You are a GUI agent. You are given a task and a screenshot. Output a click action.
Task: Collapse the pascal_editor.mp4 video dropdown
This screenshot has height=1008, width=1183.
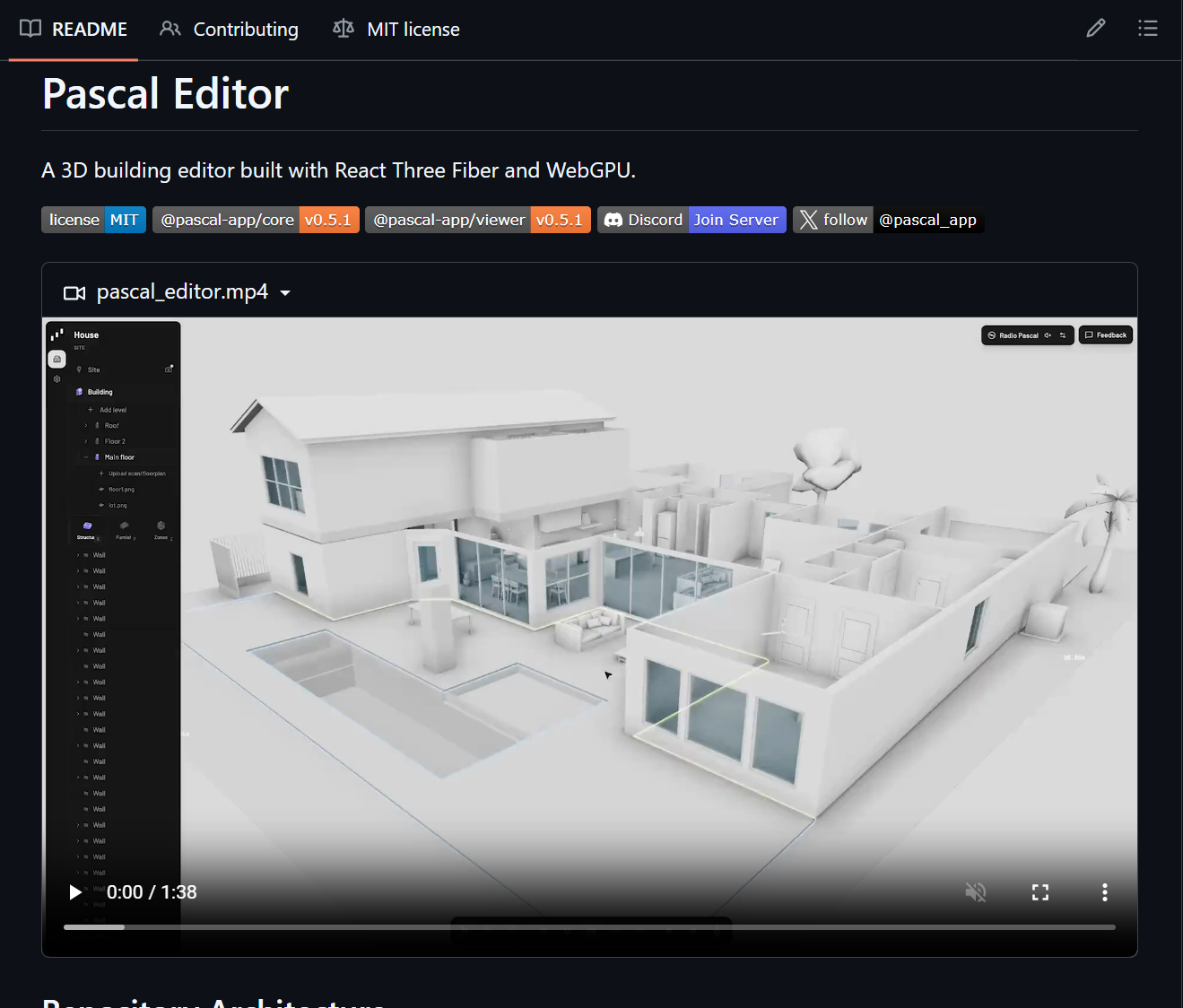tap(177, 292)
